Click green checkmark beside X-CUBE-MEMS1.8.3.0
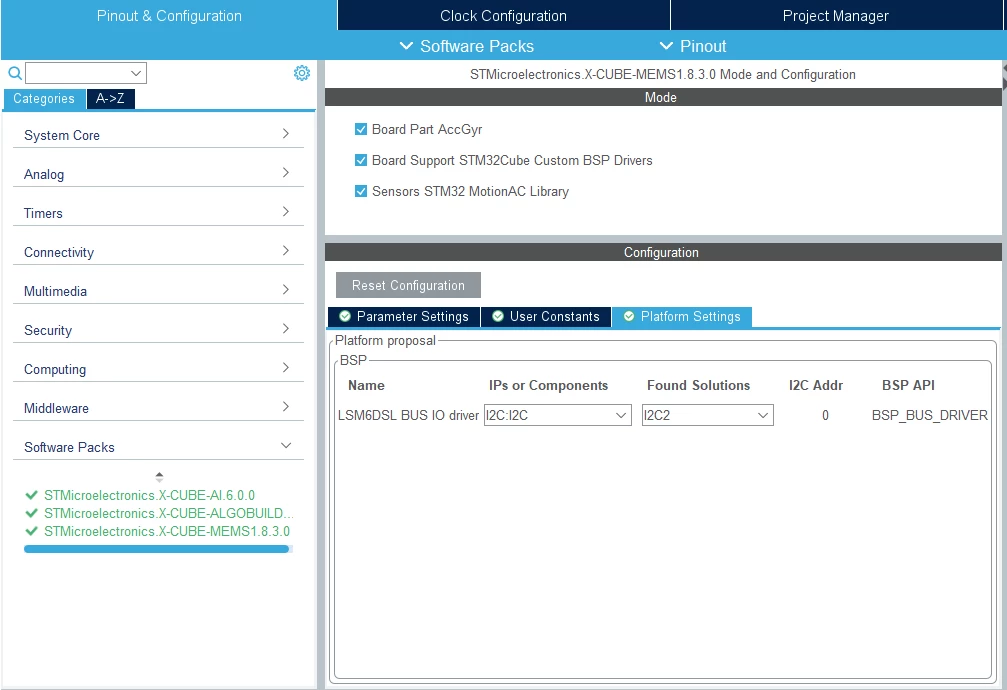This screenshot has height=690, width=1007. click(31, 531)
